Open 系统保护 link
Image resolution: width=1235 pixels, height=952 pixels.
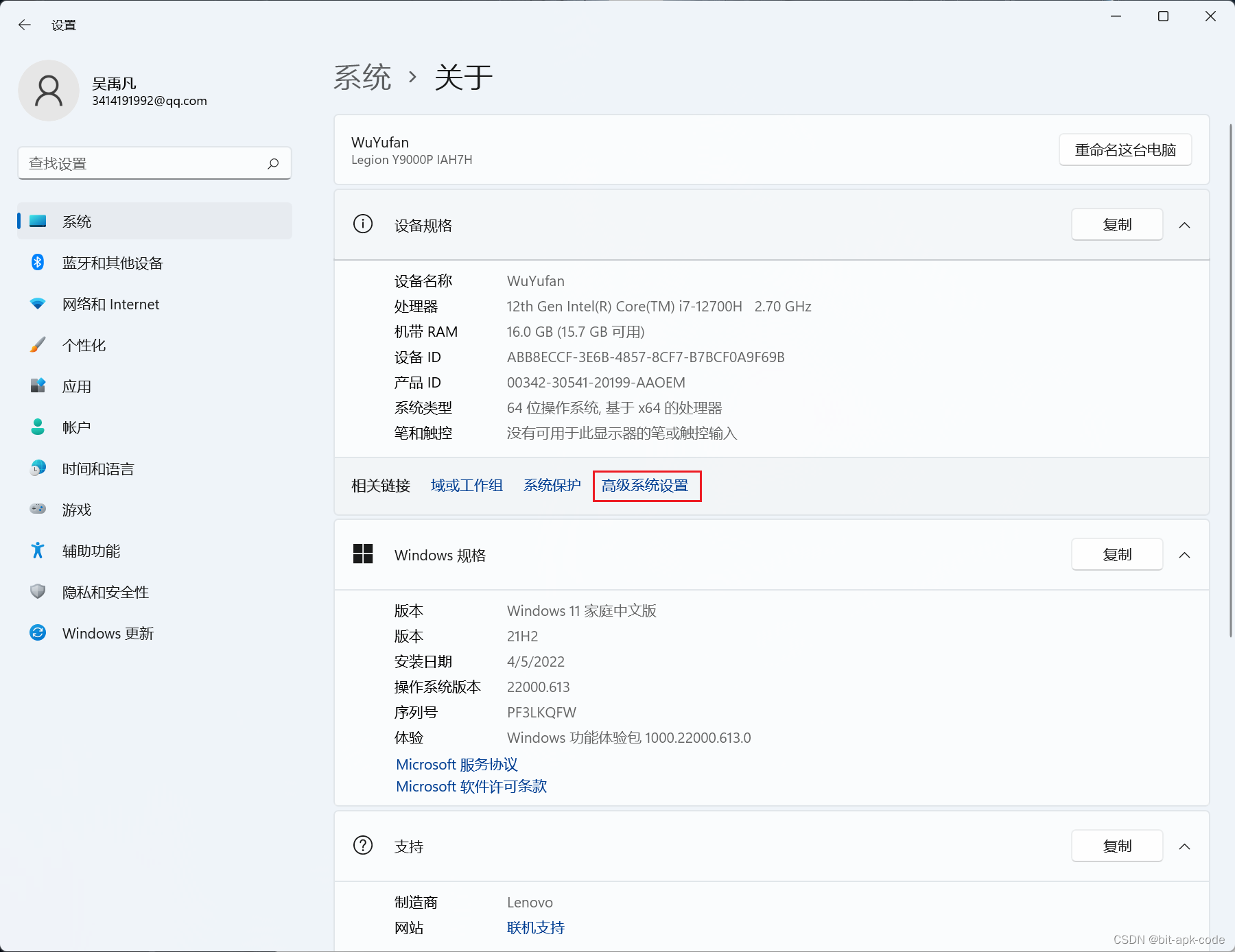(x=552, y=486)
